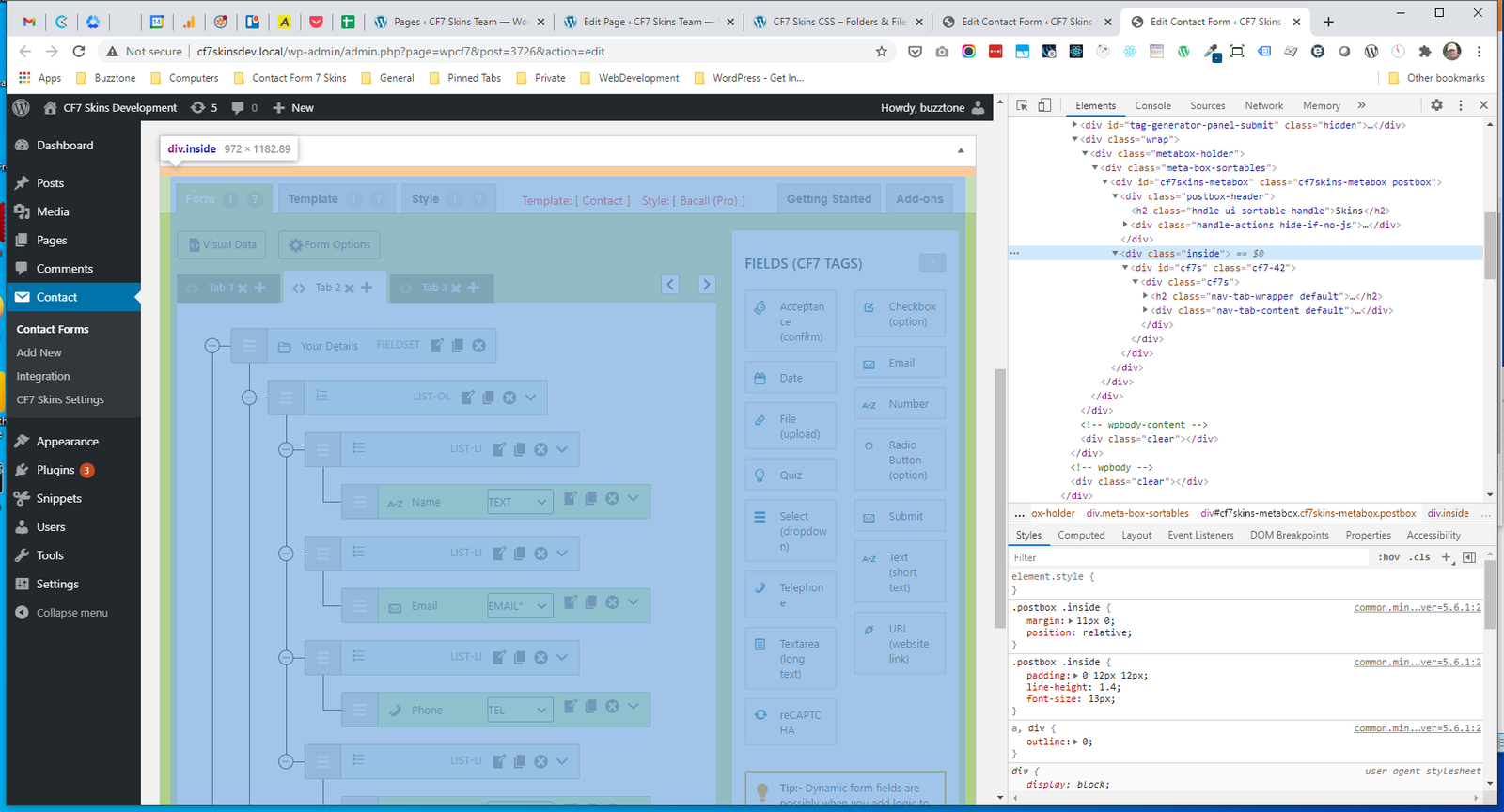Open DevTools settings gear

1436,105
